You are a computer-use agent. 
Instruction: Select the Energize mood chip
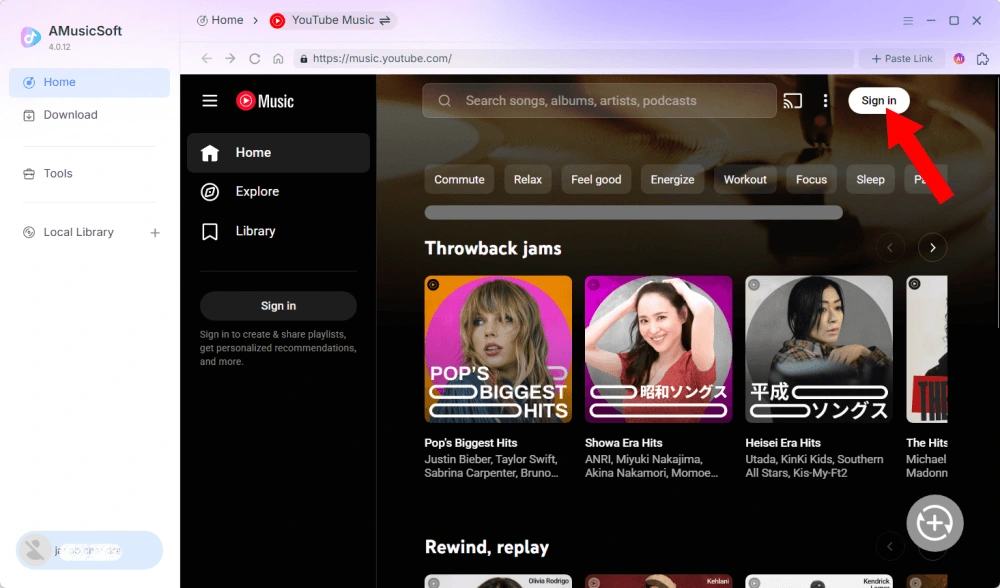click(x=672, y=179)
